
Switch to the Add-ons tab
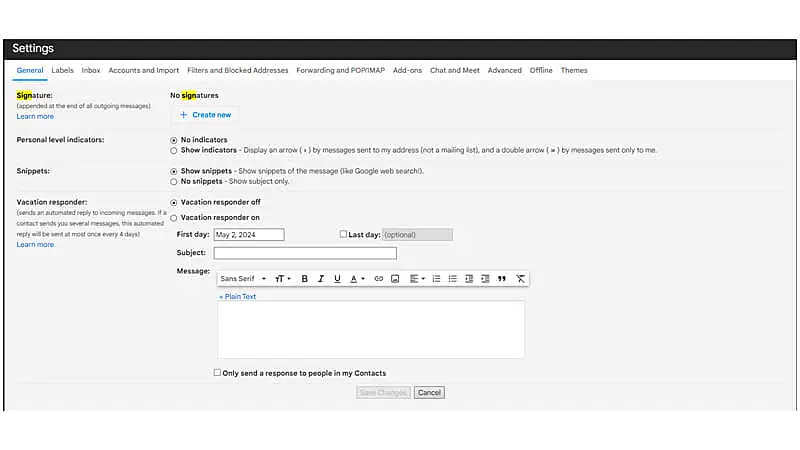pyautogui.click(x=407, y=70)
